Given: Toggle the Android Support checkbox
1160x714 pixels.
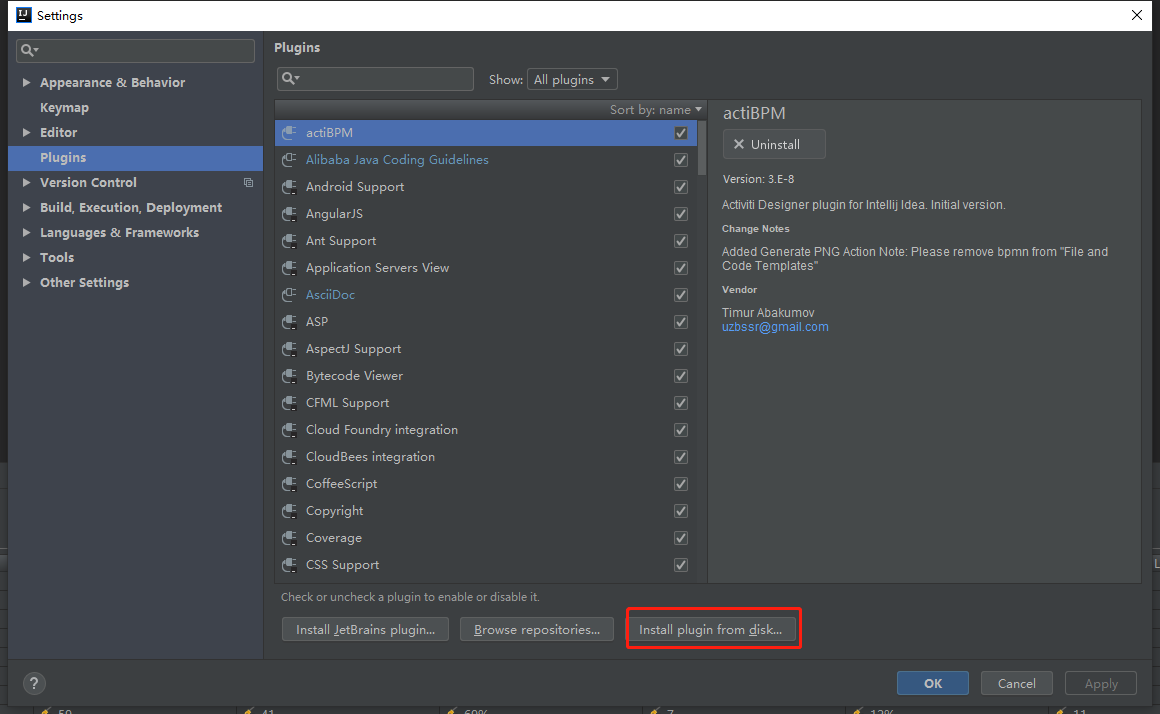Looking at the screenshot, I should click(x=681, y=187).
